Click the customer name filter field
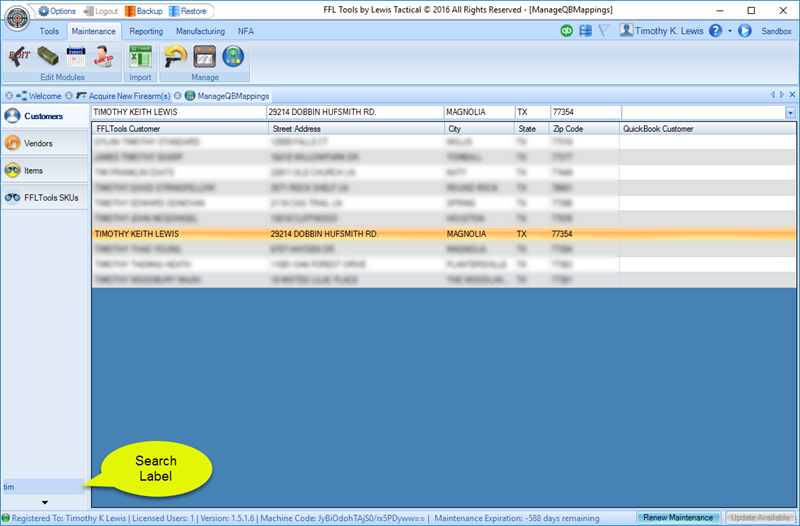This screenshot has height=526, width=800. click(x=179, y=112)
